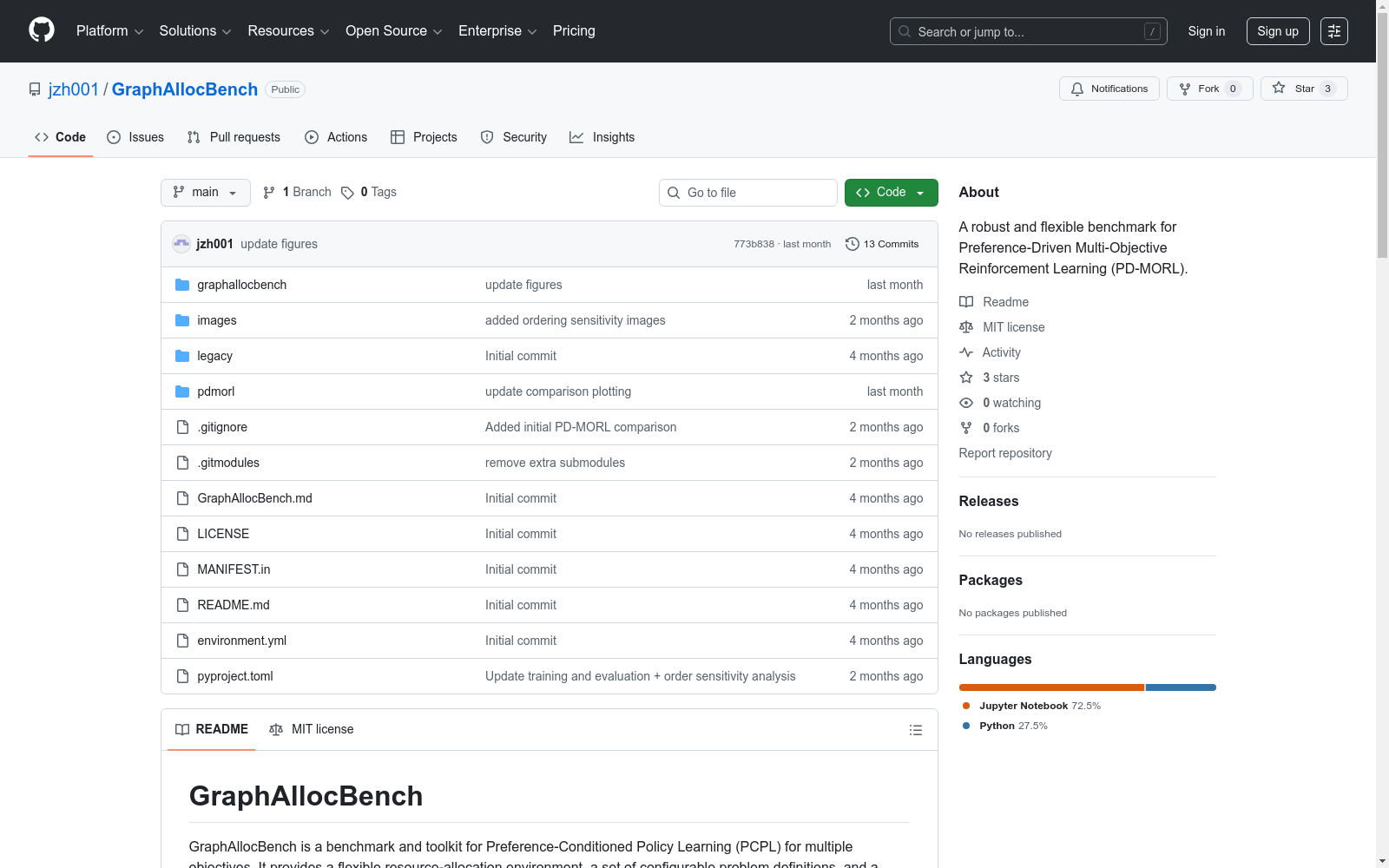Expand the Enterprise menu
Screen dimensions: 1389x868
click(497, 31)
